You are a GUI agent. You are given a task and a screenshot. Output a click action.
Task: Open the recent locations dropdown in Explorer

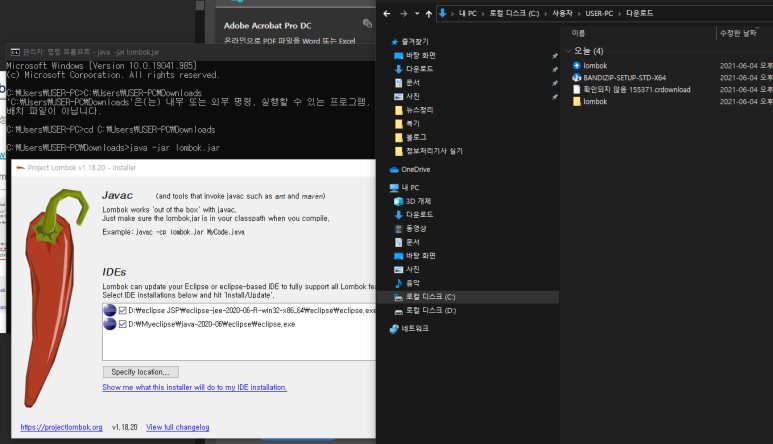point(417,14)
